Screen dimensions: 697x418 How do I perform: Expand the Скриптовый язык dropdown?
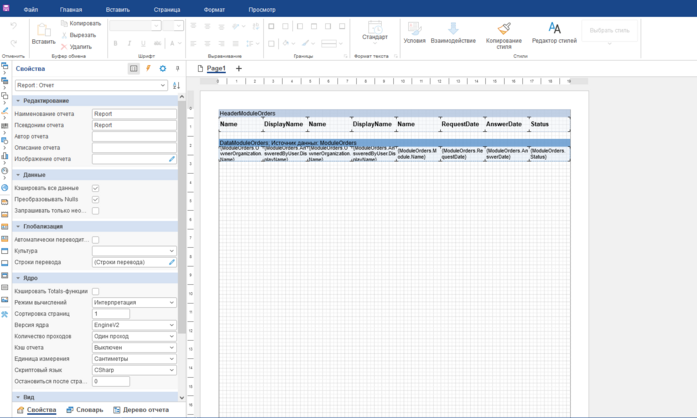[x=134, y=370]
